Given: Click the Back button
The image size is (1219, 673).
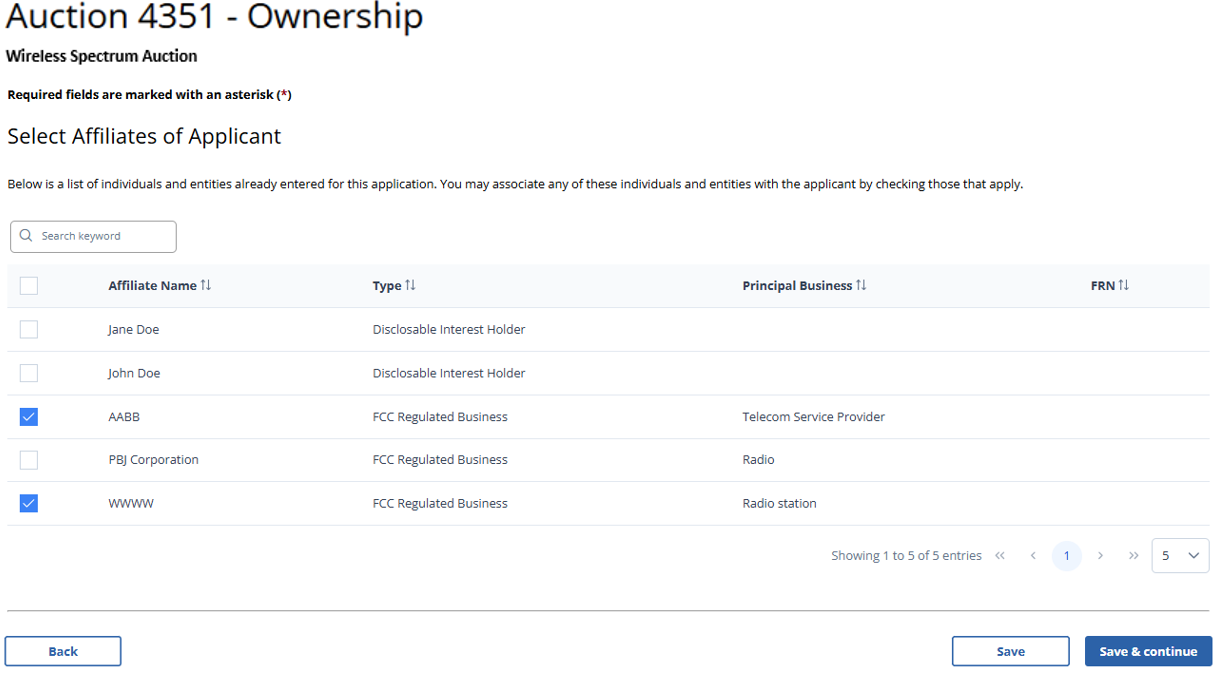Looking at the screenshot, I should (x=63, y=651).
